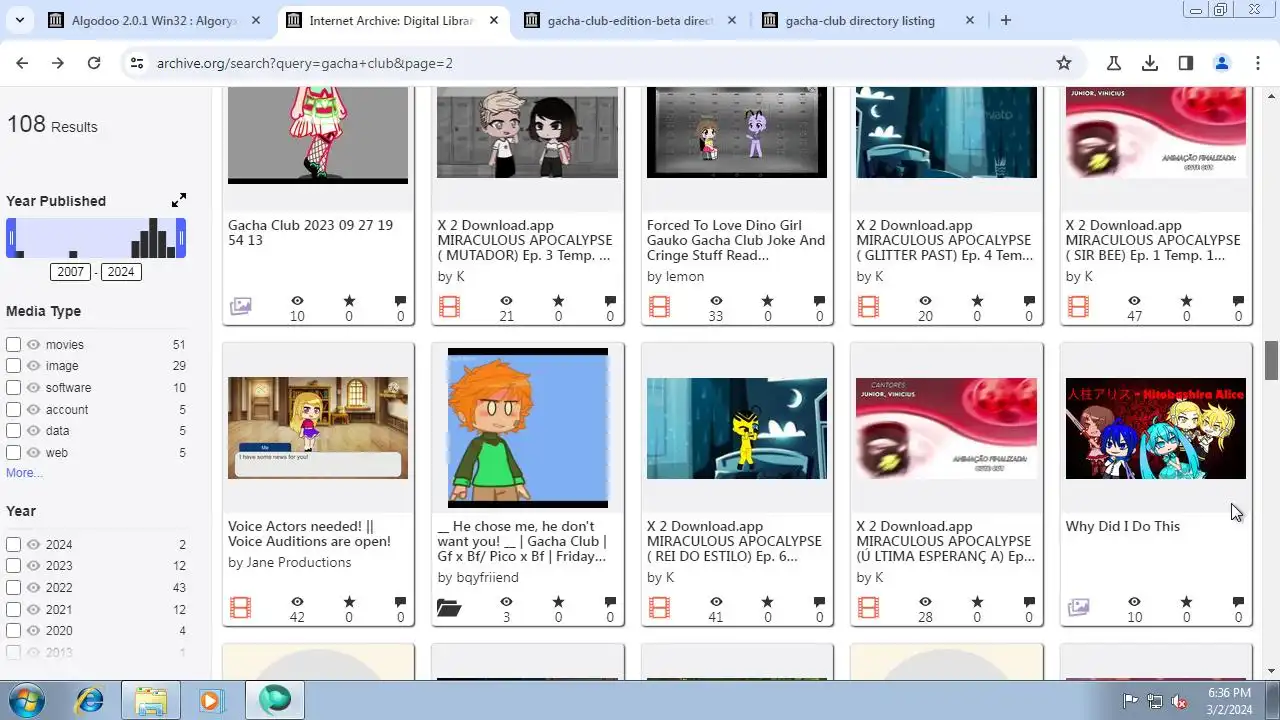Click favorites star on Gacha Club 2023 card
Viewport: 1280px width, 720px height.
pyautogui.click(x=349, y=301)
